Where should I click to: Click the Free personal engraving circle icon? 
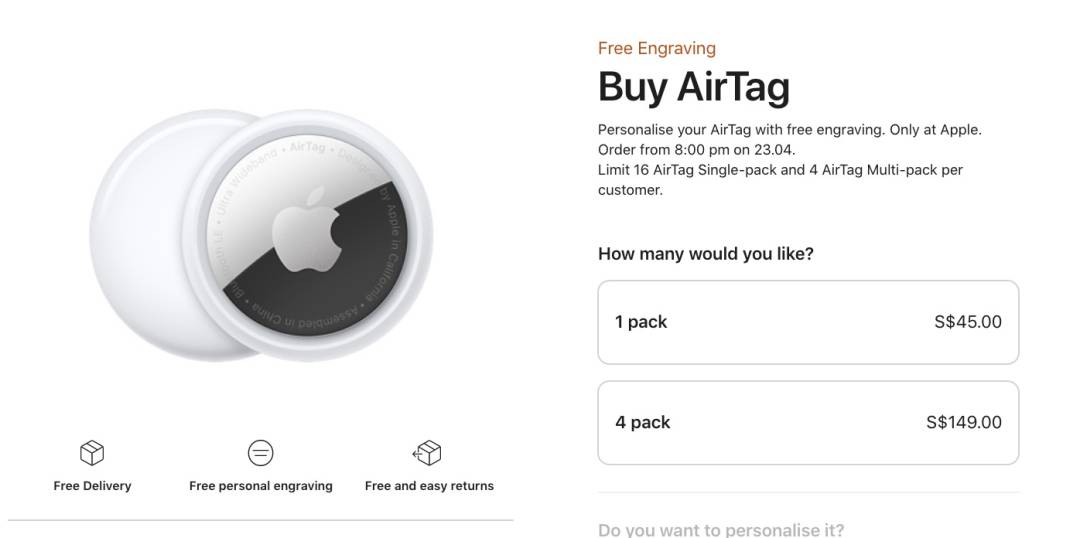point(260,453)
